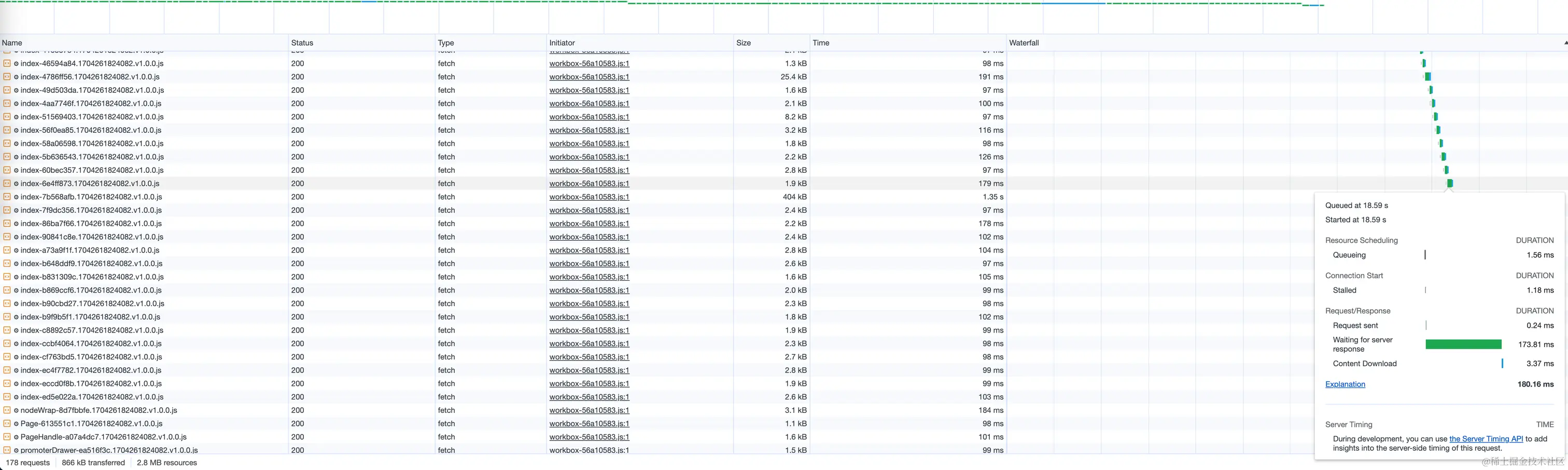The height and width of the screenshot is (470, 1568).
Task: Click the '180.16 ms' total duration value
Action: (x=1535, y=384)
